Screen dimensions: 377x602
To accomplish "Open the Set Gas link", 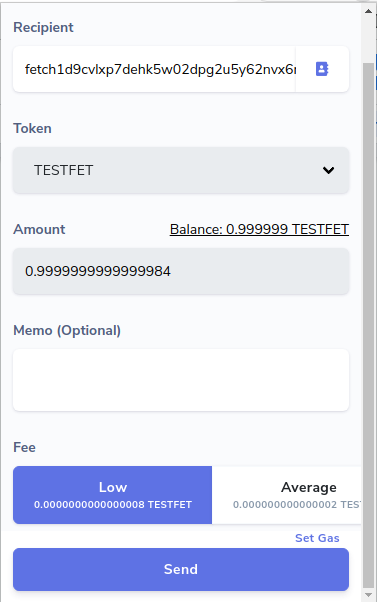I will click(x=317, y=538).
